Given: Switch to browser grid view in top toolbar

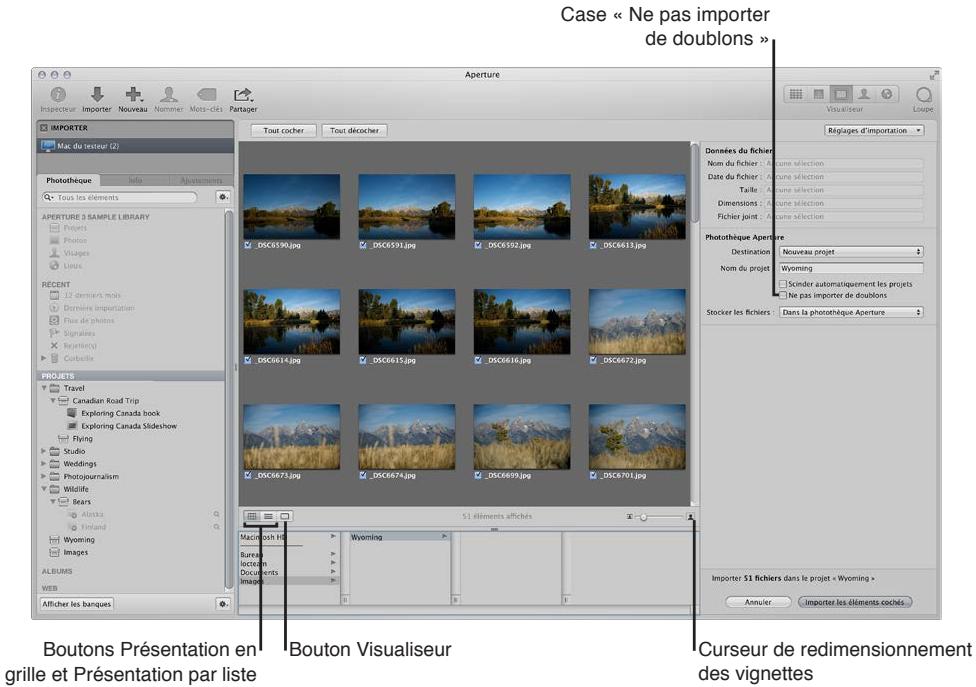Looking at the screenshot, I should click(x=795, y=94).
